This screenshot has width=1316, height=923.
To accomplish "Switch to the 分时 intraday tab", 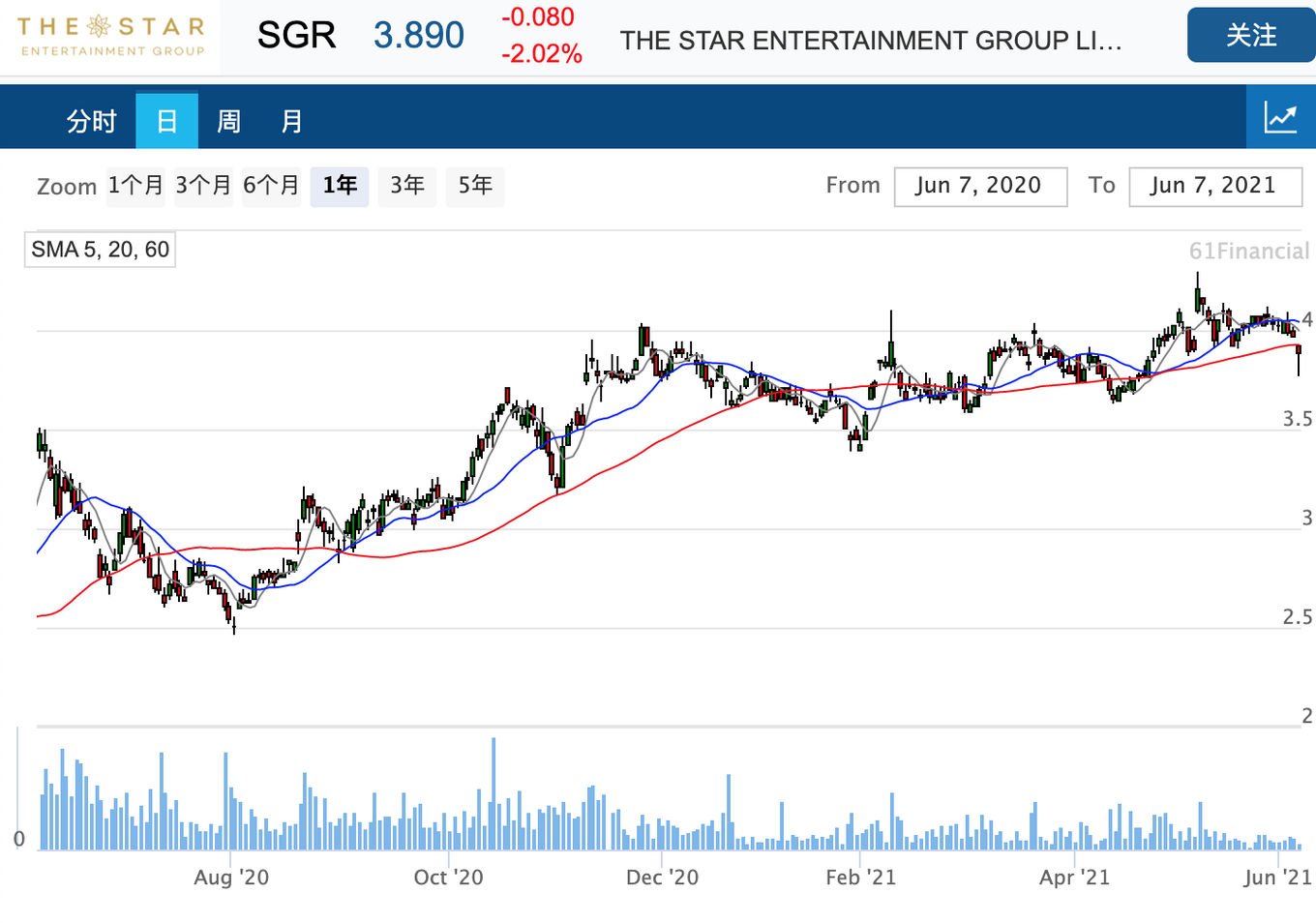I will coord(91,121).
